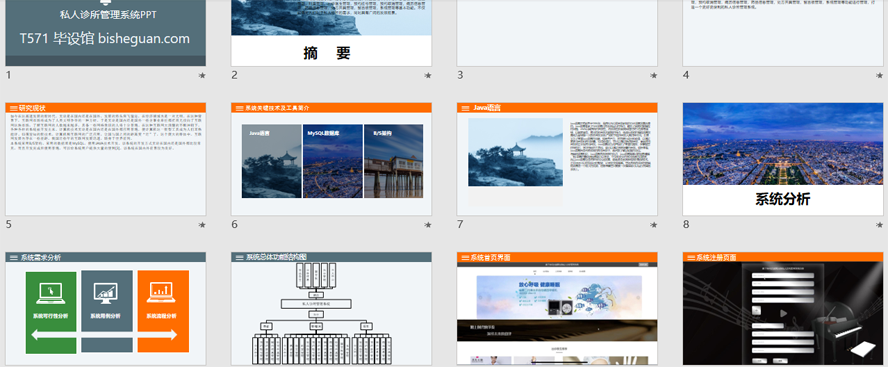Select the 系统需求分析 slide thumbnail
Image resolution: width=888 pixels, height=367 pixels.
tap(105, 309)
